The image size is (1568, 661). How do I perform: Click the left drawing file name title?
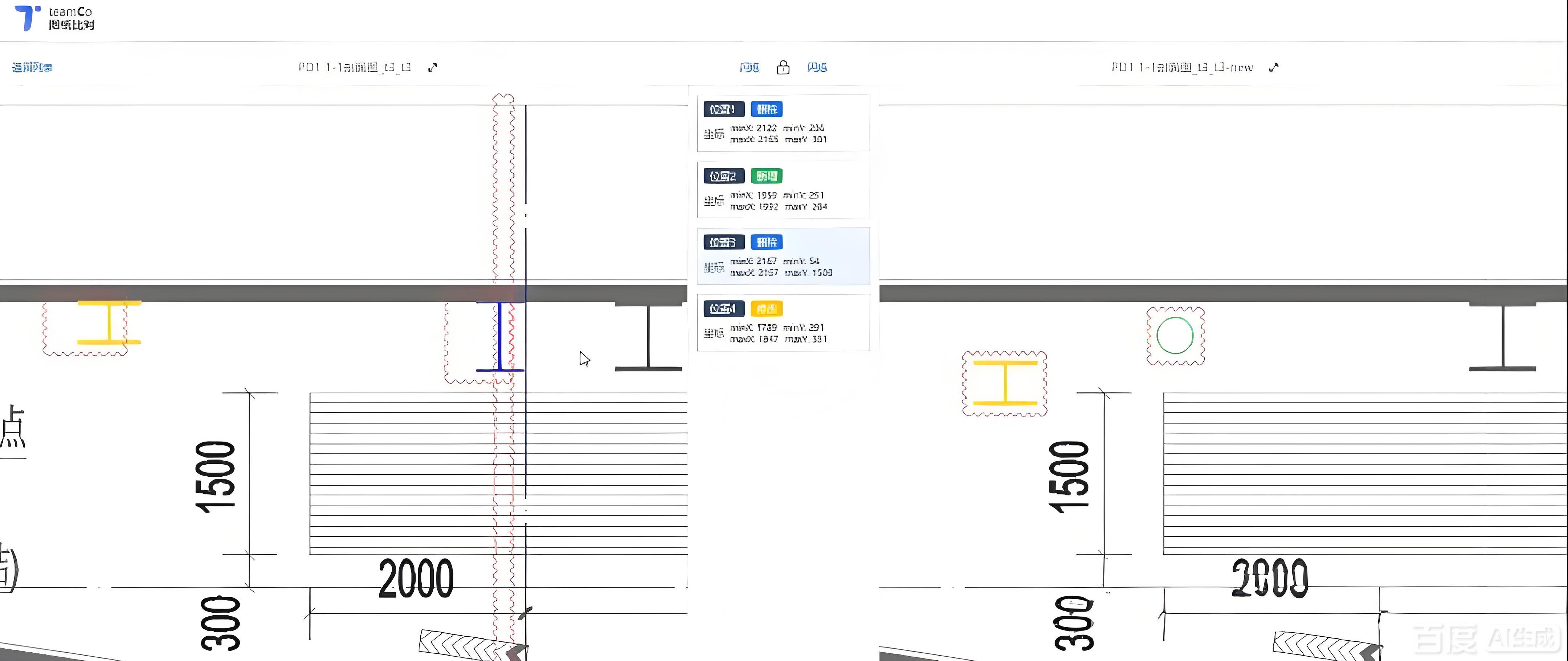[355, 68]
